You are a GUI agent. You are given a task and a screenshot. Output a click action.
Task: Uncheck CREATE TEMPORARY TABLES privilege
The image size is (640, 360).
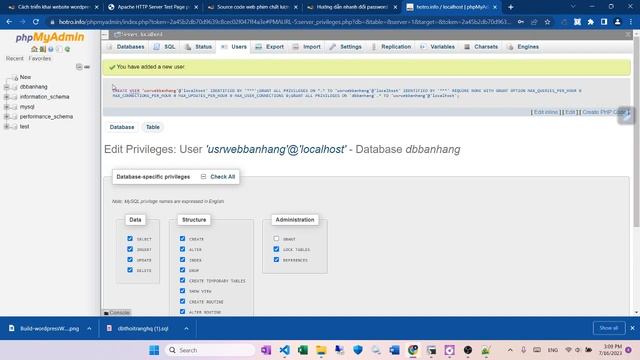[x=182, y=280]
